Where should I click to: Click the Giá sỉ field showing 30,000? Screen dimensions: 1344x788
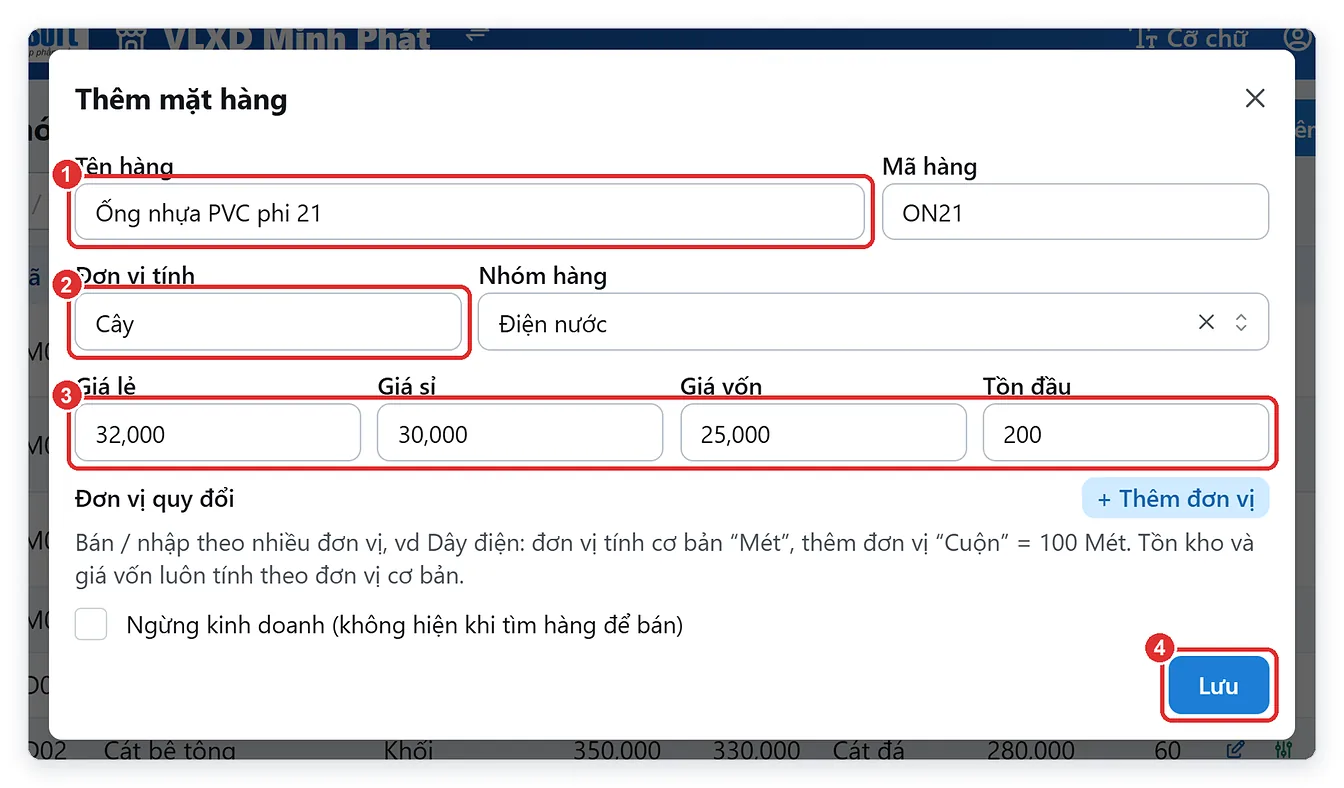(x=520, y=433)
